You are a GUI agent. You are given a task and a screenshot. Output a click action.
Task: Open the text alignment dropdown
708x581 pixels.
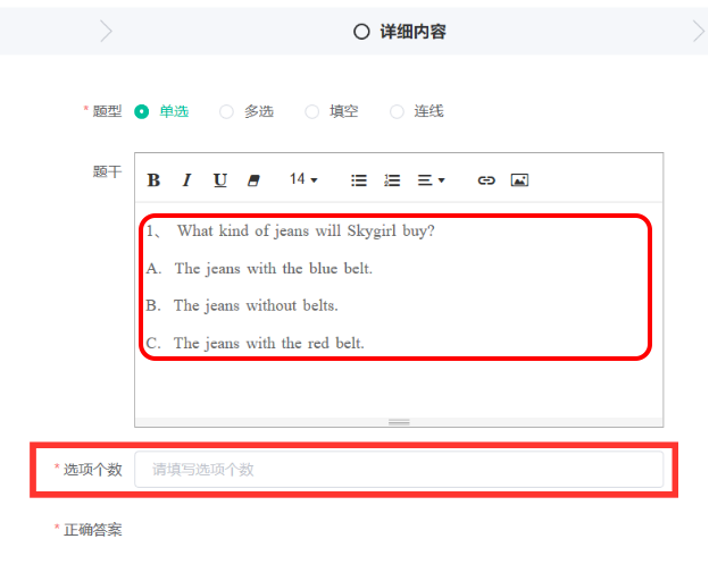click(x=431, y=181)
